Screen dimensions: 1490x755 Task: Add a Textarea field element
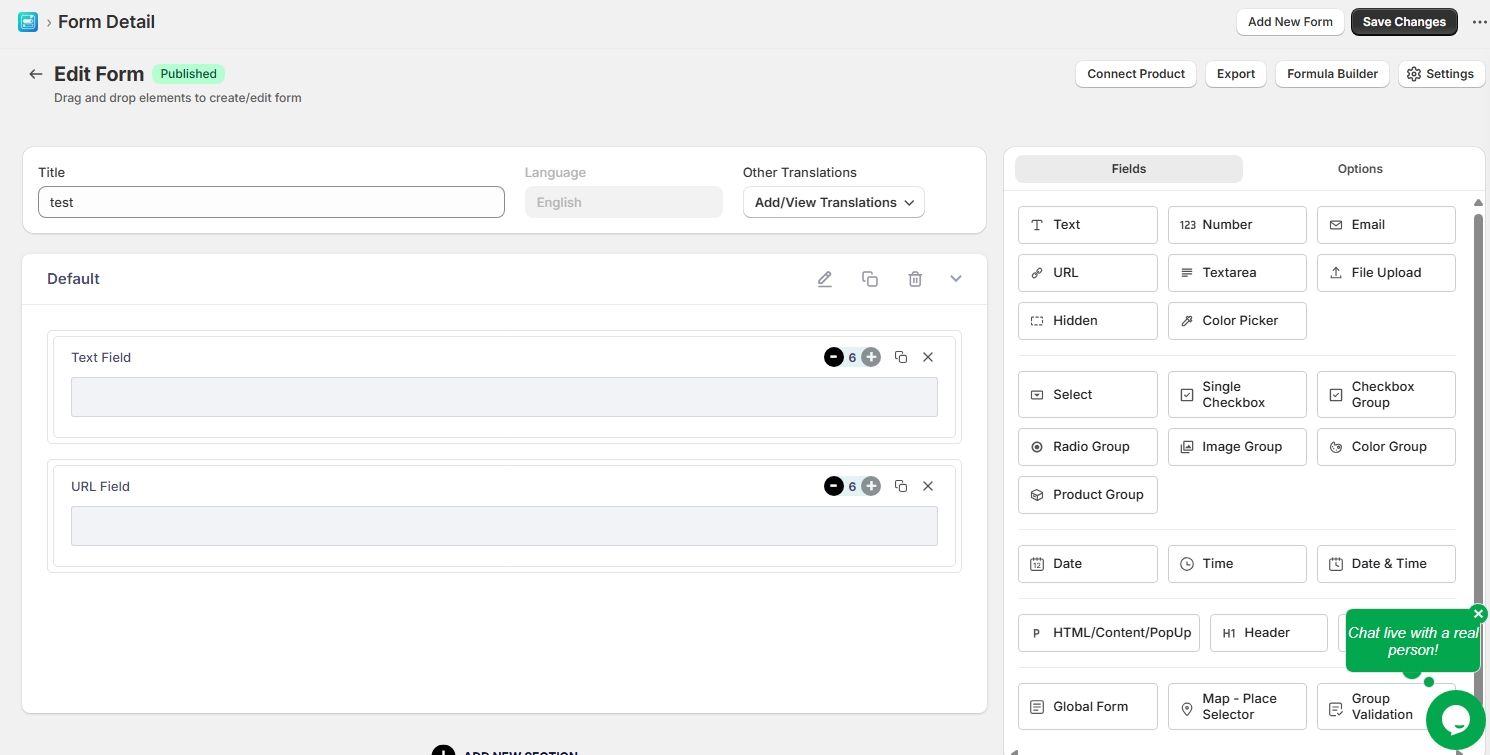click(1237, 273)
